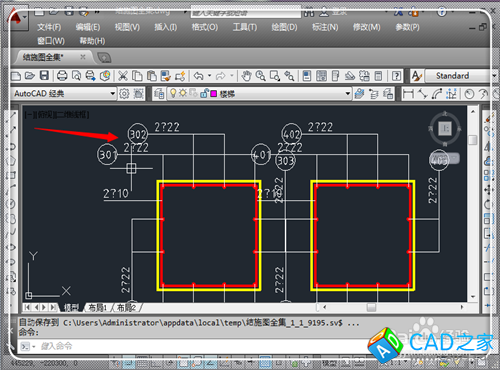Switch to the 布局1 layout tab
The width and height of the screenshot is (500, 370).
(x=98, y=308)
